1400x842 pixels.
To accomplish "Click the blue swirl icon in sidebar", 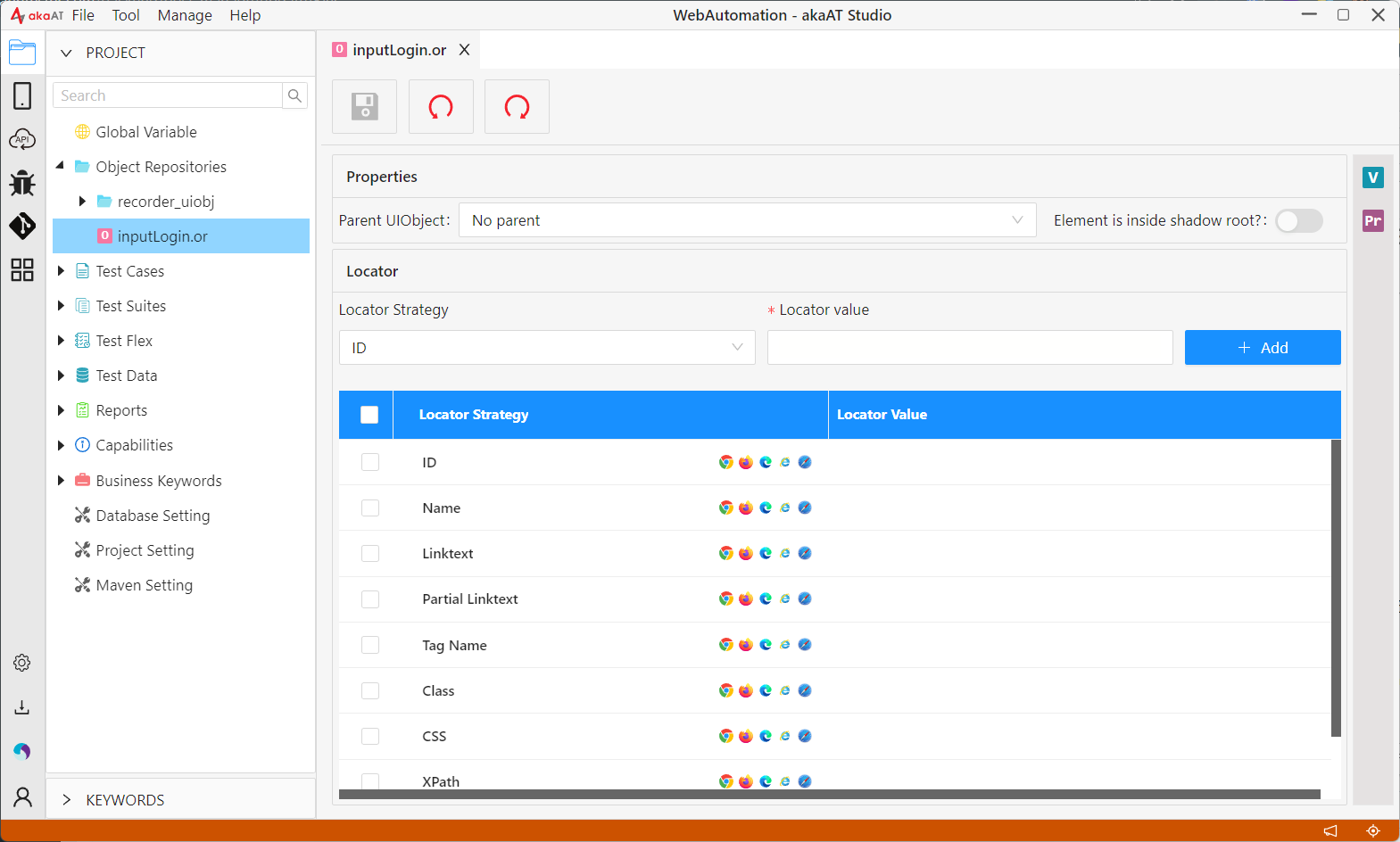I will coord(22,751).
